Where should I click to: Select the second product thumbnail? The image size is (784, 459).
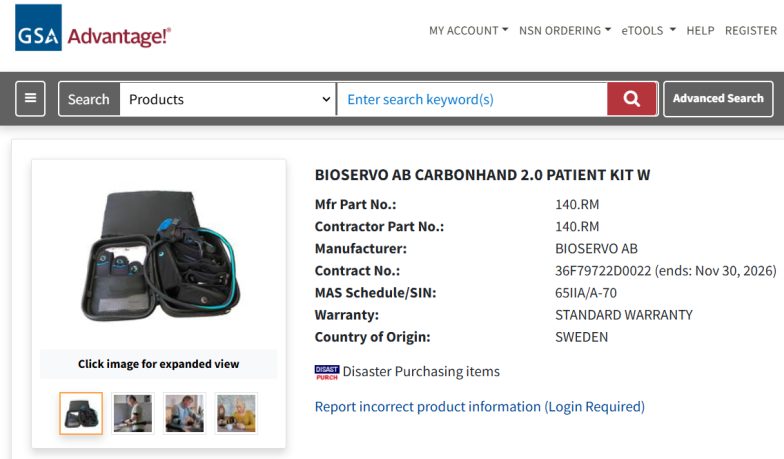[x=133, y=413]
